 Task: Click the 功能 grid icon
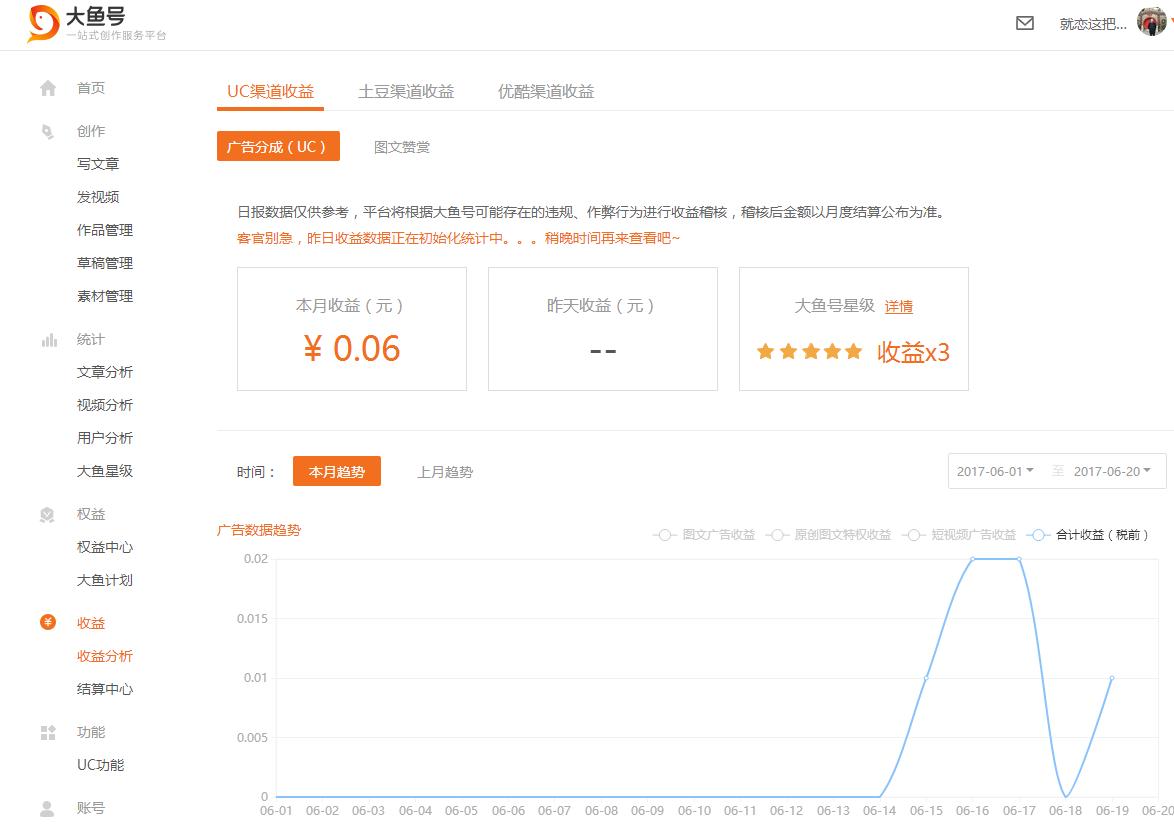tap(48, 731)
